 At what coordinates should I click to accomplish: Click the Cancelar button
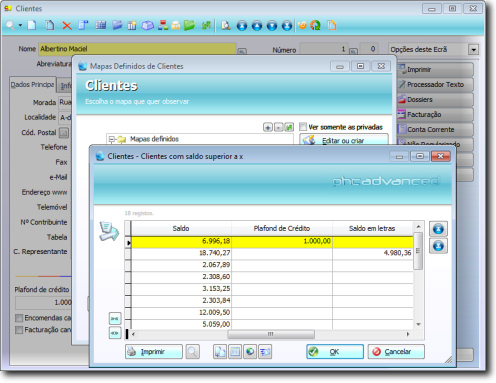396,352
